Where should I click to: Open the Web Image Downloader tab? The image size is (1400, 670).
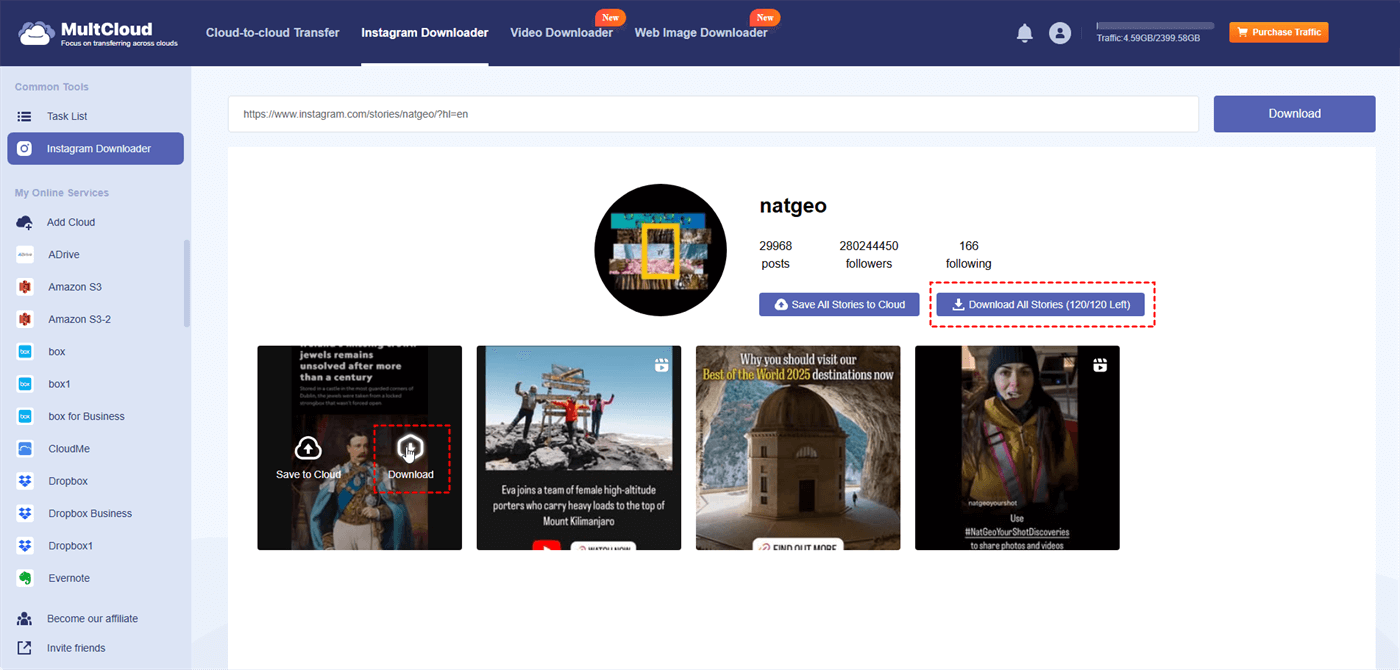click(701, 33)
